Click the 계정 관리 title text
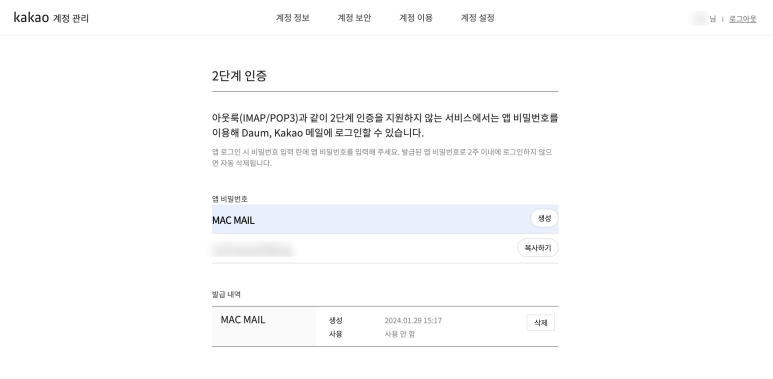Image resolution: width=773 pixels, height=379 pixels. (70, 19)
